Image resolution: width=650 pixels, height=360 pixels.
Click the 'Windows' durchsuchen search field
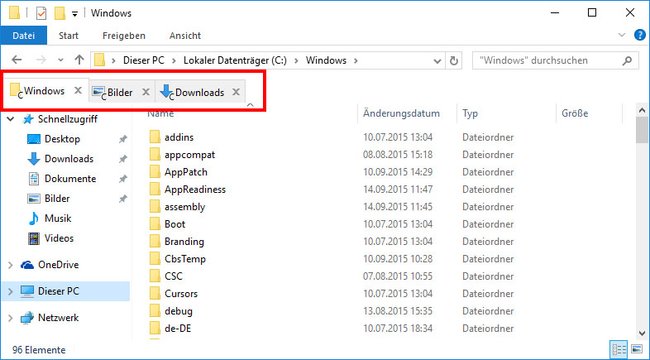pyautogui.click(x=555, y=61)
